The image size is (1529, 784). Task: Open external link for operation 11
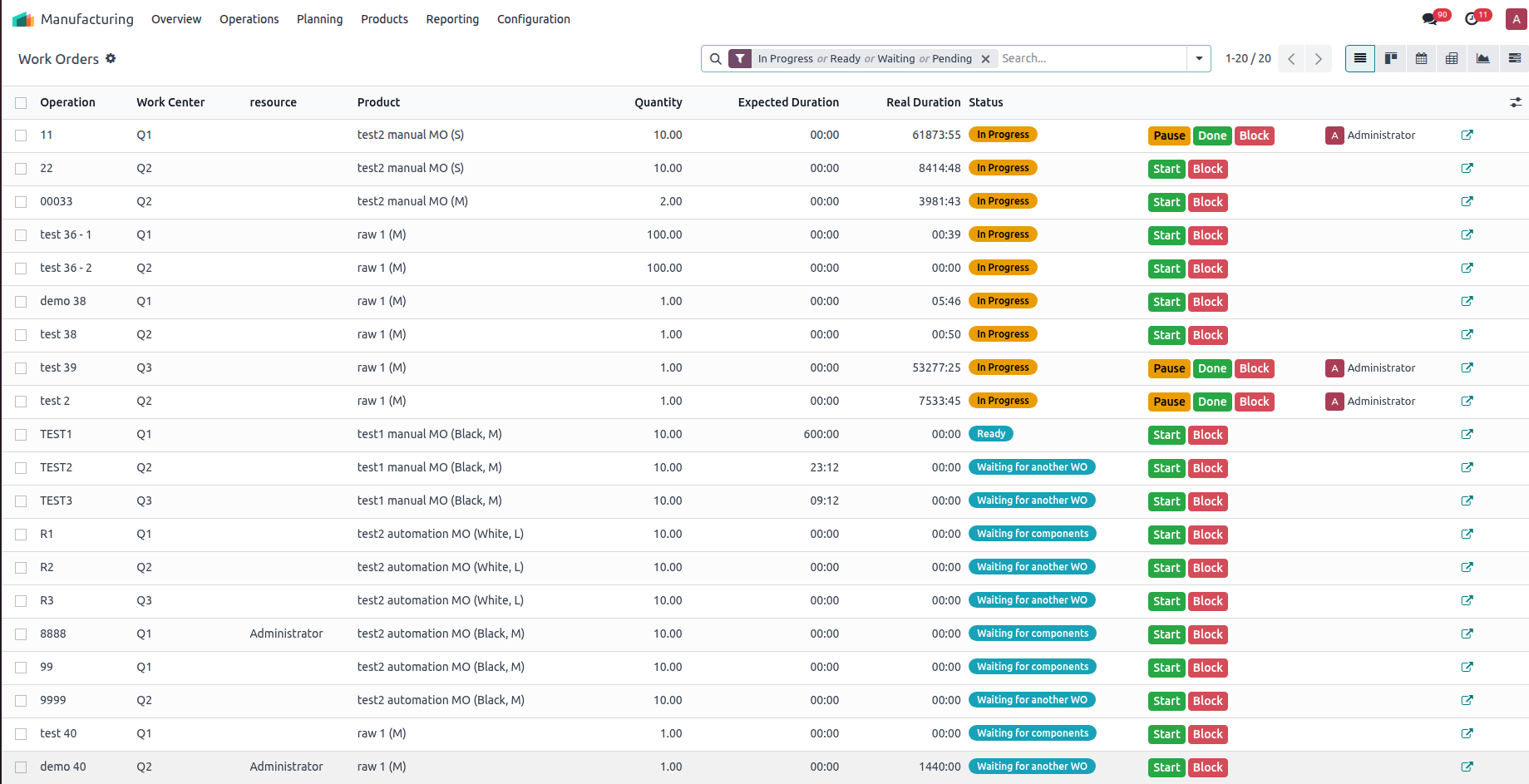pyautogui.click(x=1467, y=135)
